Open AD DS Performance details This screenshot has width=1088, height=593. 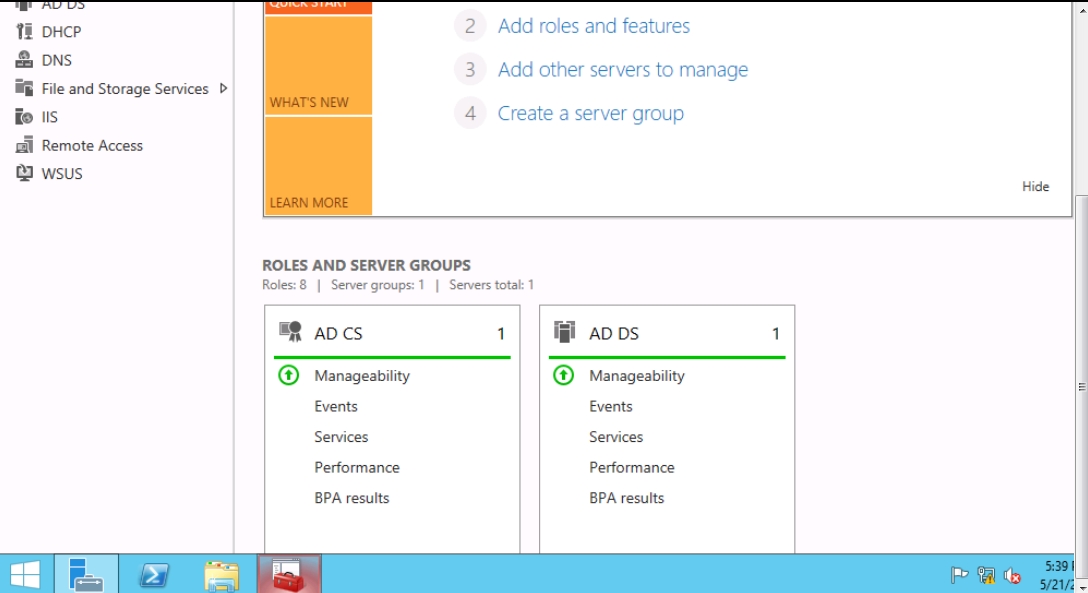631,467
